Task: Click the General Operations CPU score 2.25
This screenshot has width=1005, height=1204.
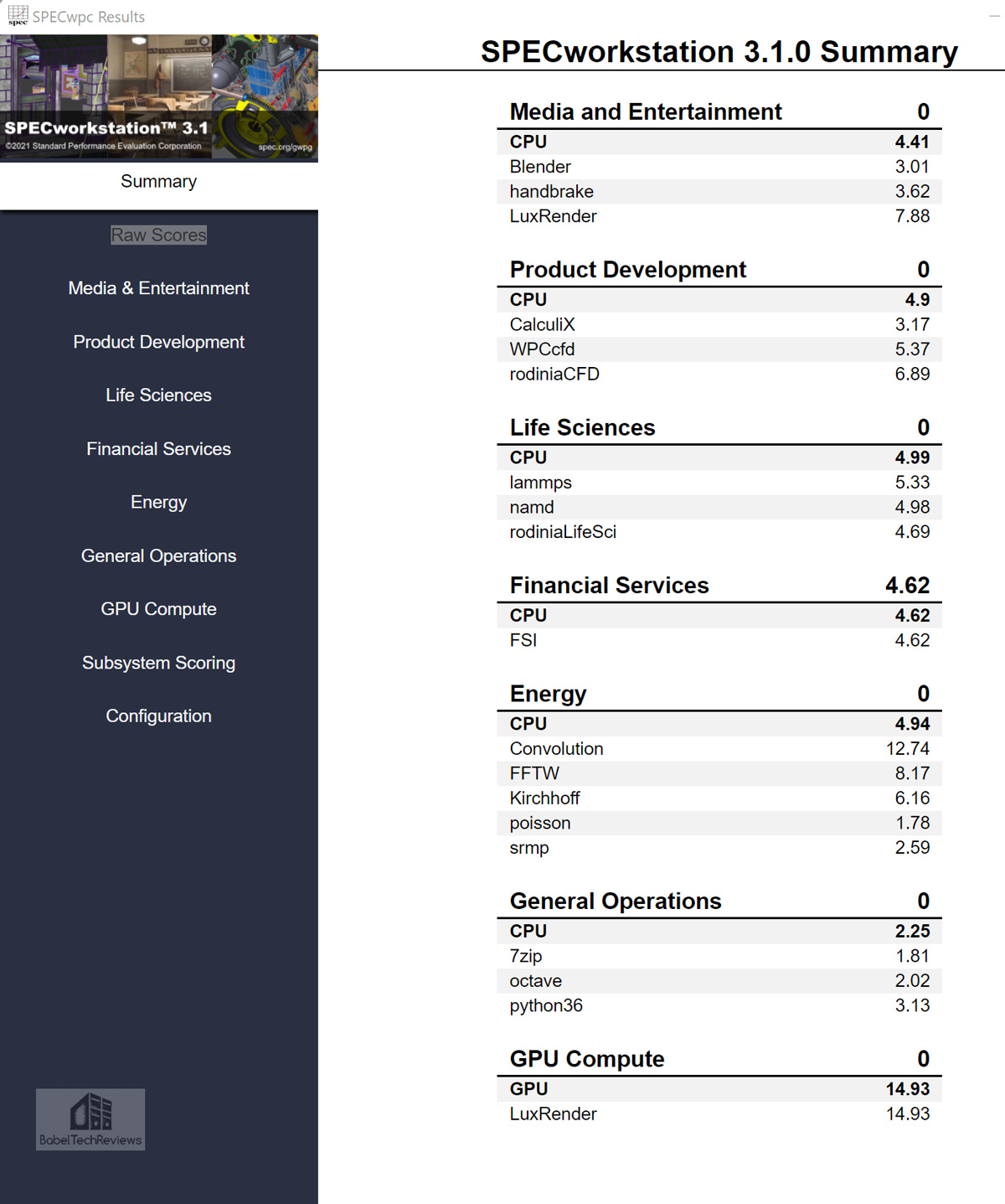Action: click(x=912, y=932)
